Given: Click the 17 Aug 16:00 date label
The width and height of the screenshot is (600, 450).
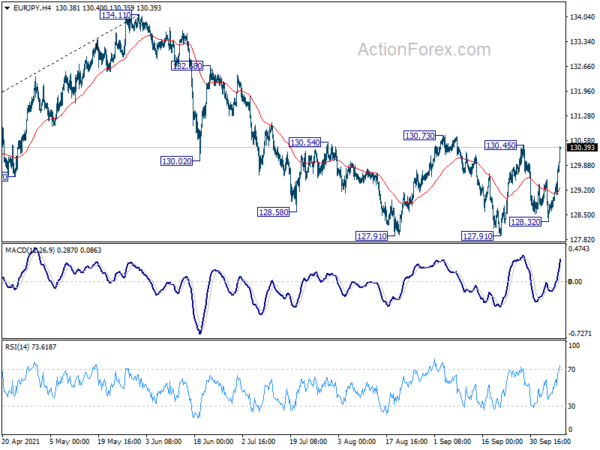Looking at the screenshot, I should [x=406, y=441].
